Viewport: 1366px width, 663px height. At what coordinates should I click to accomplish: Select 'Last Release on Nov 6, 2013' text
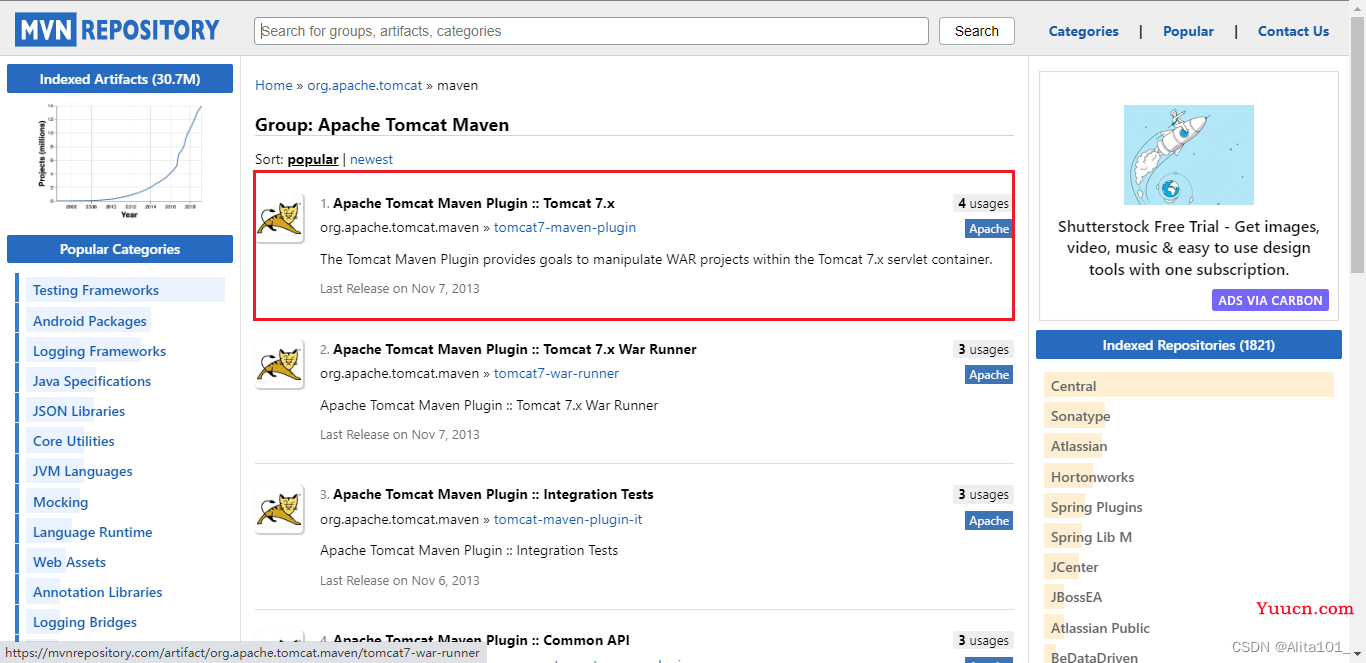pos(400,580)
